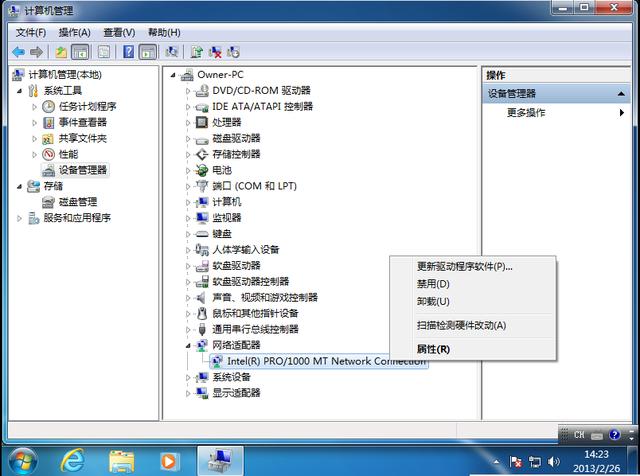Click the up one level folder toolbar icon
640x476 pixels.
(61, 52)
